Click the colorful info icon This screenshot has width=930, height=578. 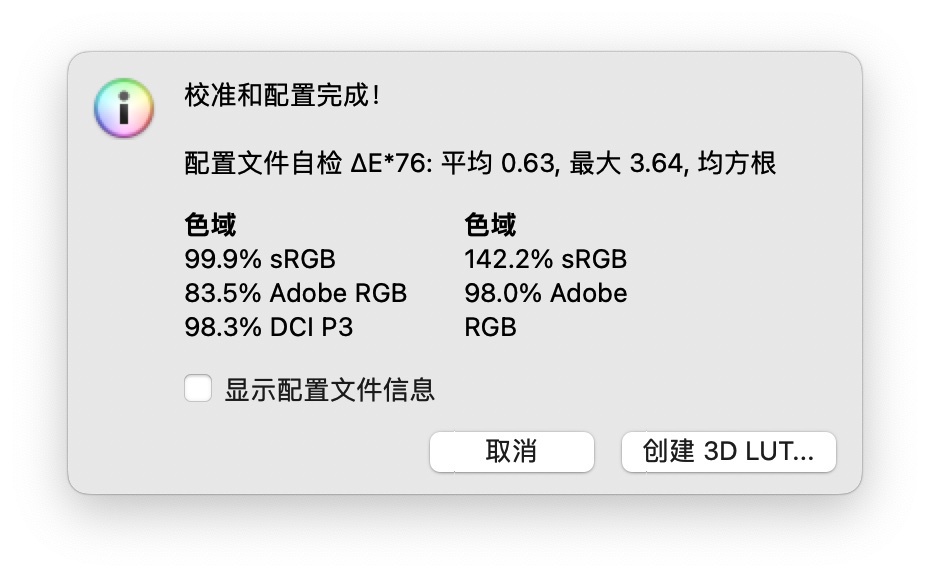[123, 108]
